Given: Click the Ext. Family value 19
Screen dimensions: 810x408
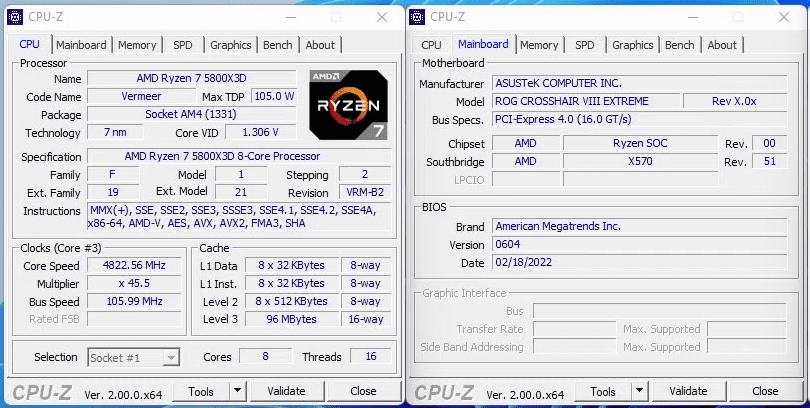Looking at the screenshot, I should [x=113, y=193].
